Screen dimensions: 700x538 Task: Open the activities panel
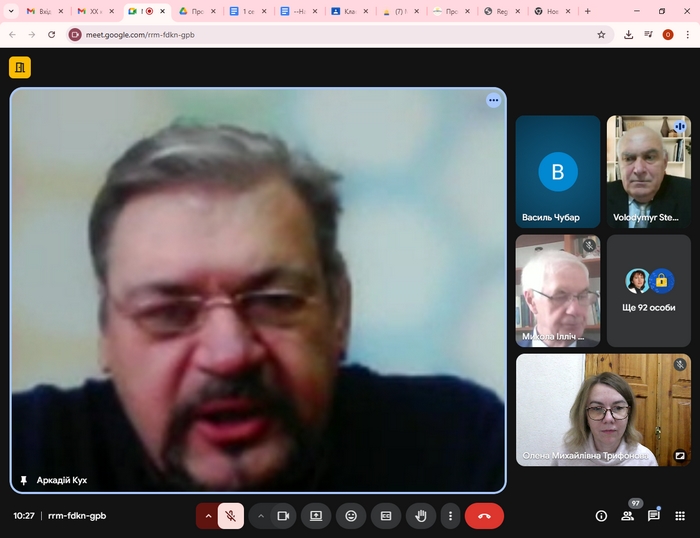click(680, 516)
